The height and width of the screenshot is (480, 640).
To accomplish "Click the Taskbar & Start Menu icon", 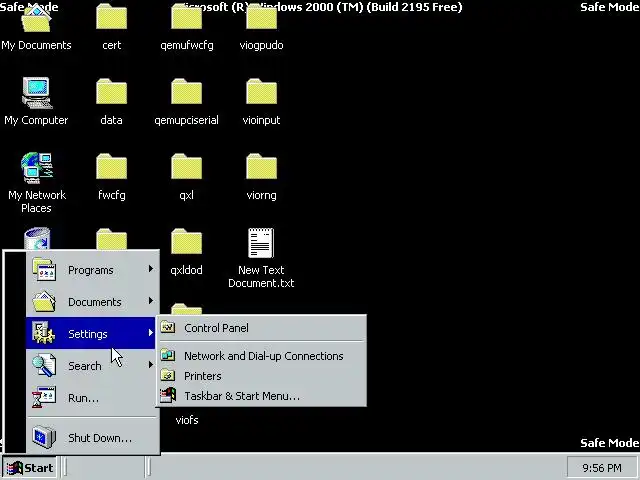I will point(168,395).
